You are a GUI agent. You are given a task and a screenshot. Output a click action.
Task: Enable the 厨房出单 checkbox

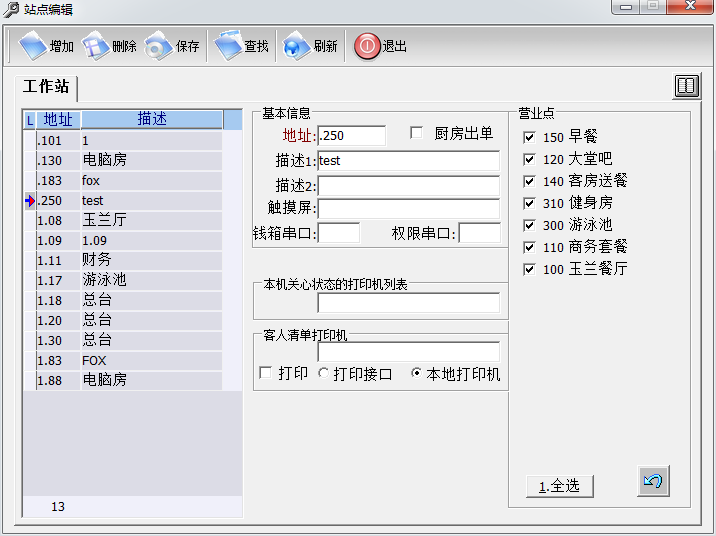[x=416, y=133]
